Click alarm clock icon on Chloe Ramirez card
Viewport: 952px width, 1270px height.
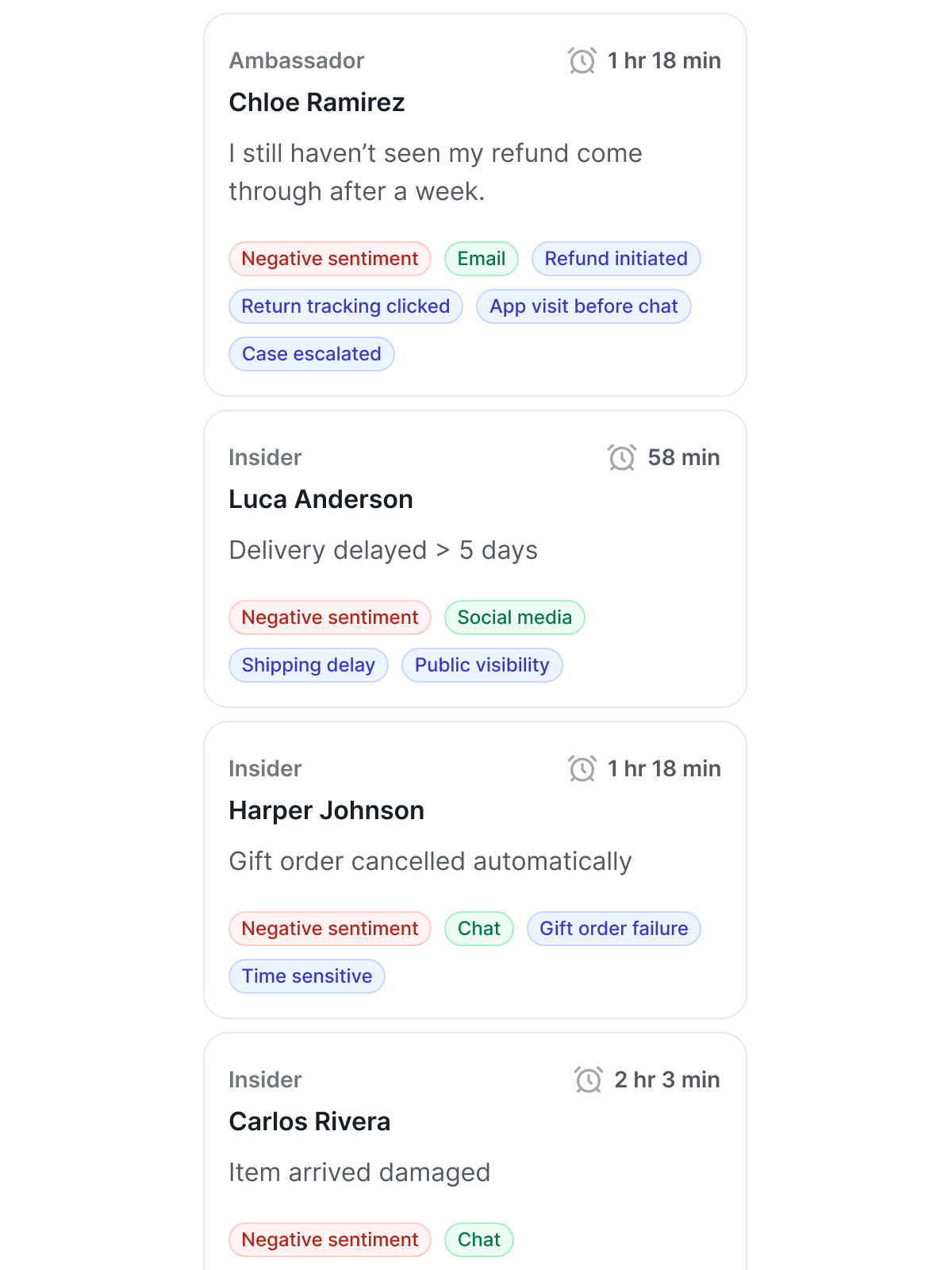click(x=582, y=60)
